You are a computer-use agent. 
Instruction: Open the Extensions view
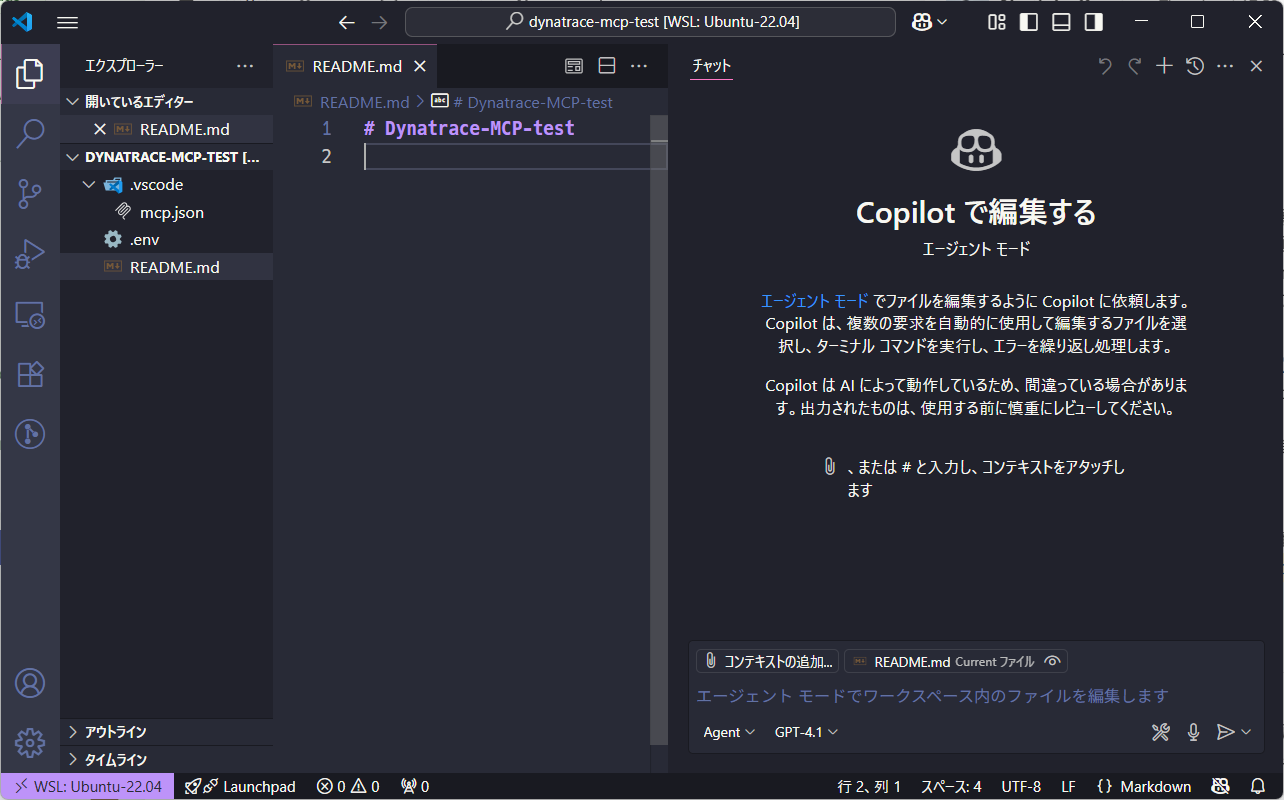30,374
